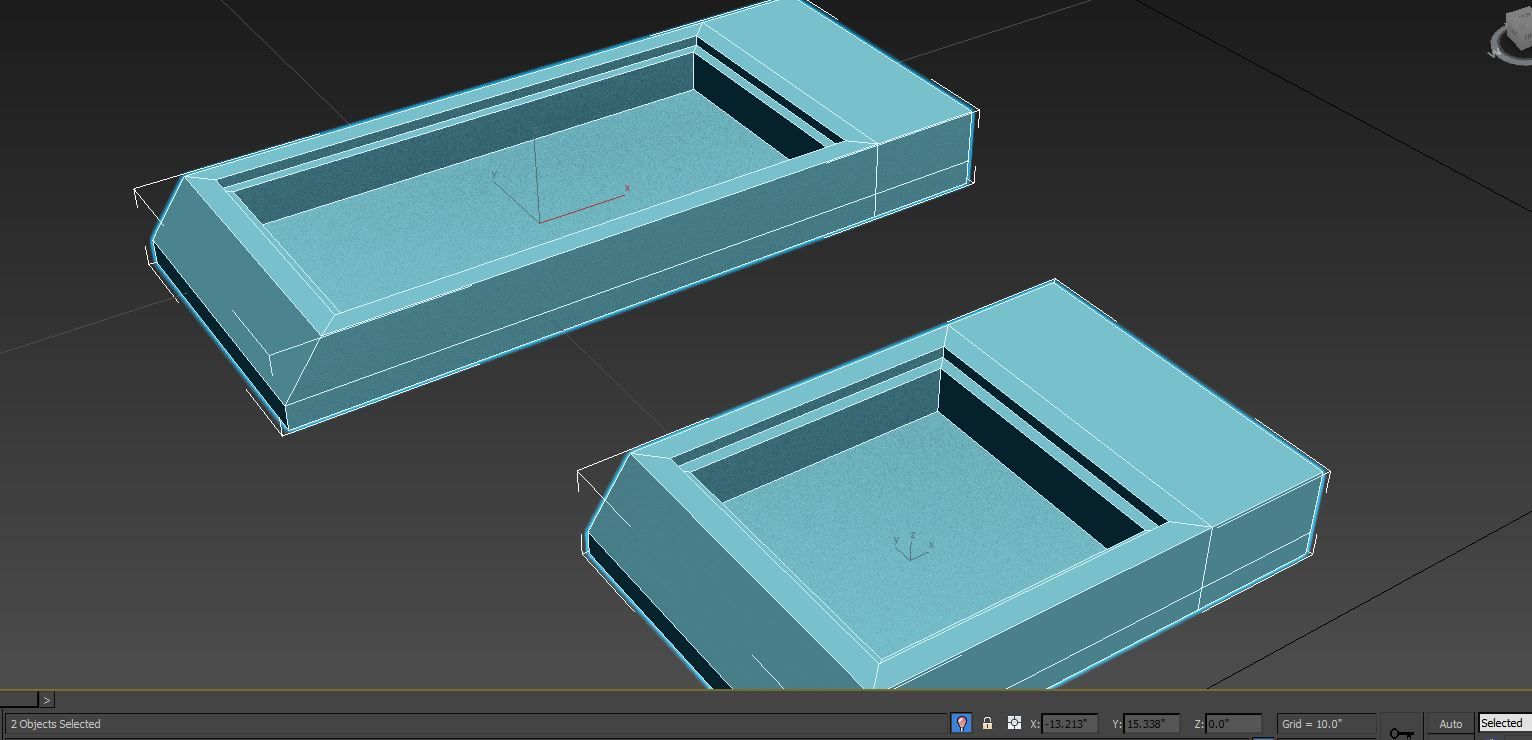This screenshot has height=740, width=1532.
Task: Toggle the Selection Lock padlock icon
Action: point(988,723)
